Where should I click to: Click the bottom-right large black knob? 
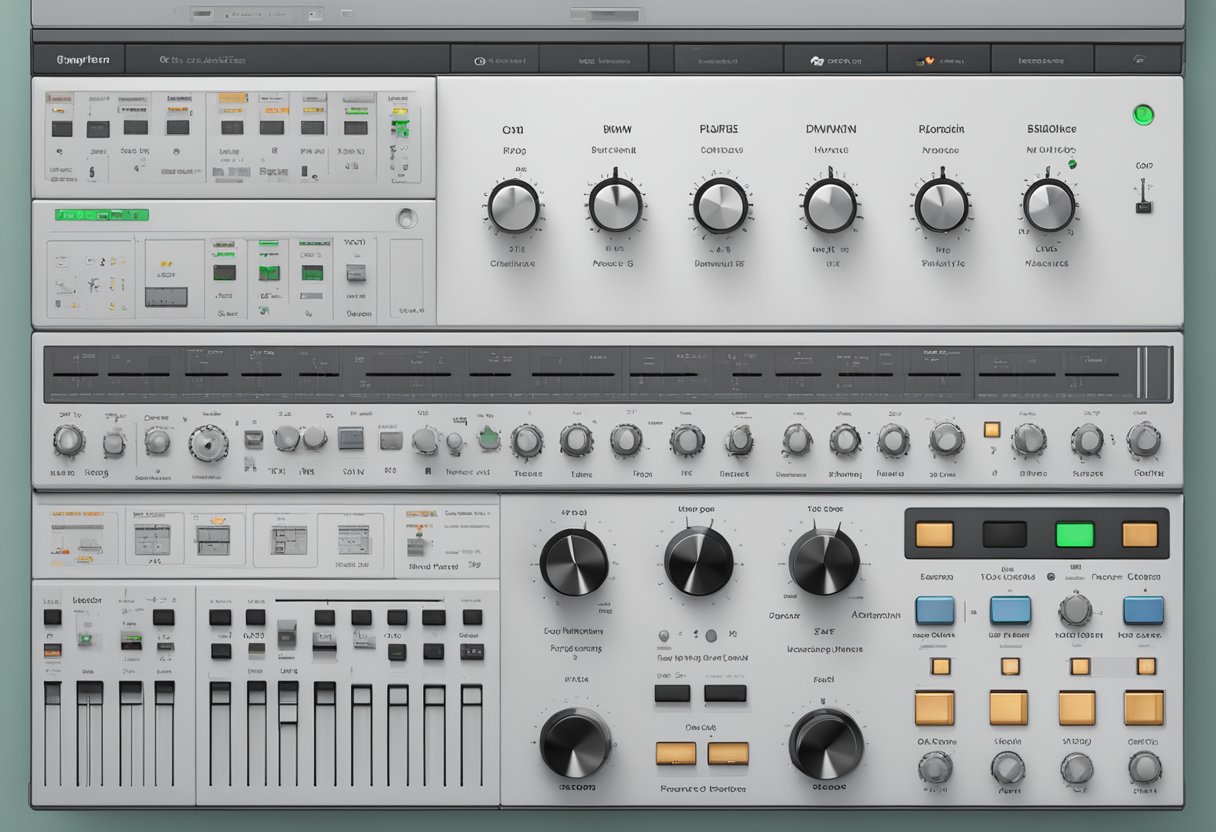click(x=826, y=744)
